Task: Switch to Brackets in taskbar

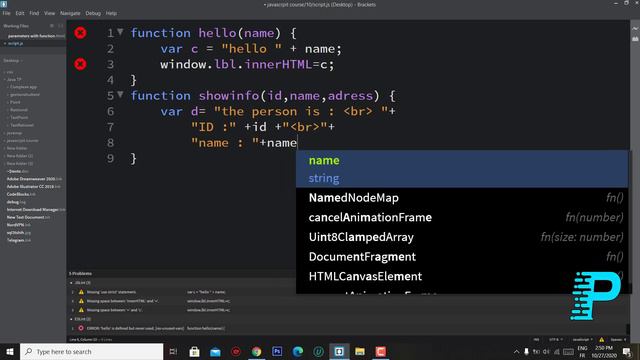Action: pos(339,351)
